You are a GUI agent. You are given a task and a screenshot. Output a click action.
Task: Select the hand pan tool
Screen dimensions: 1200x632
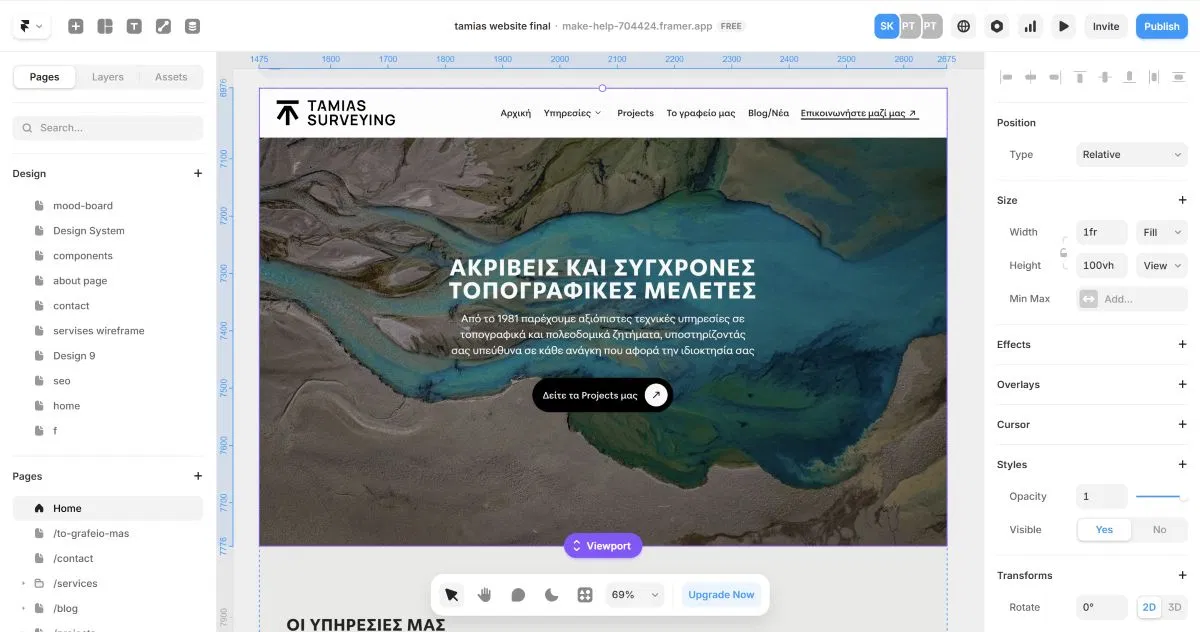pos(485,595)
